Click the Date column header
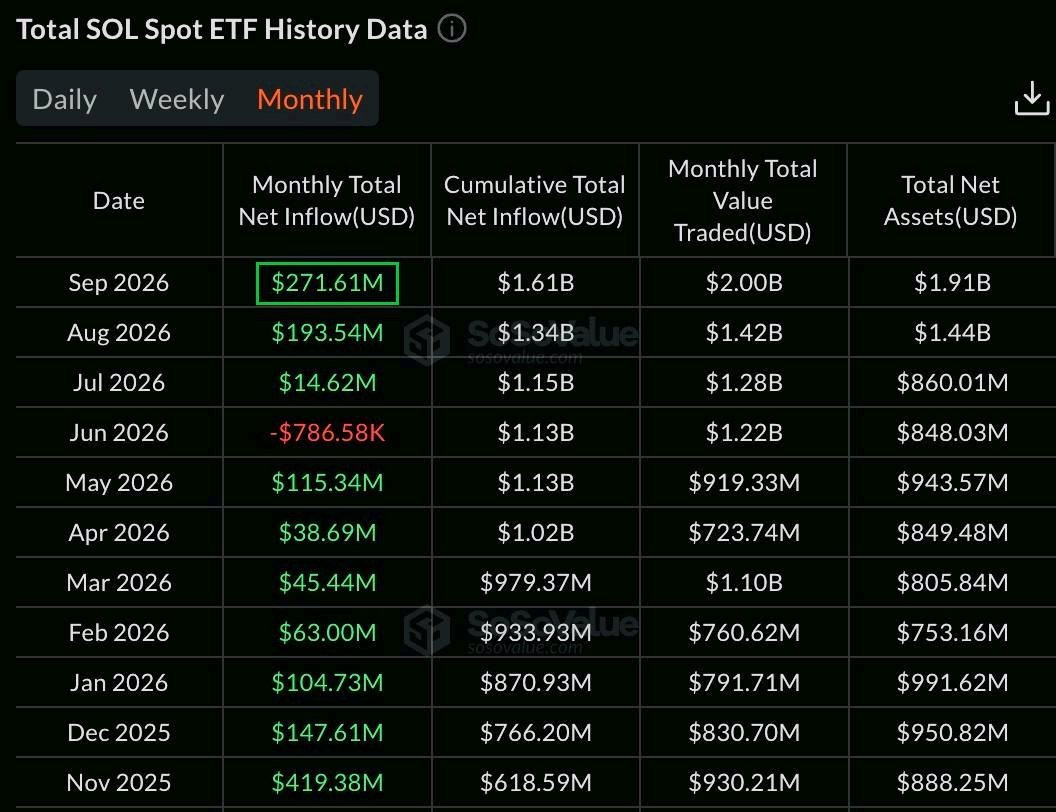Image resolution: width=1056 pixels, height=812 pixels. [x=119, y=201]
